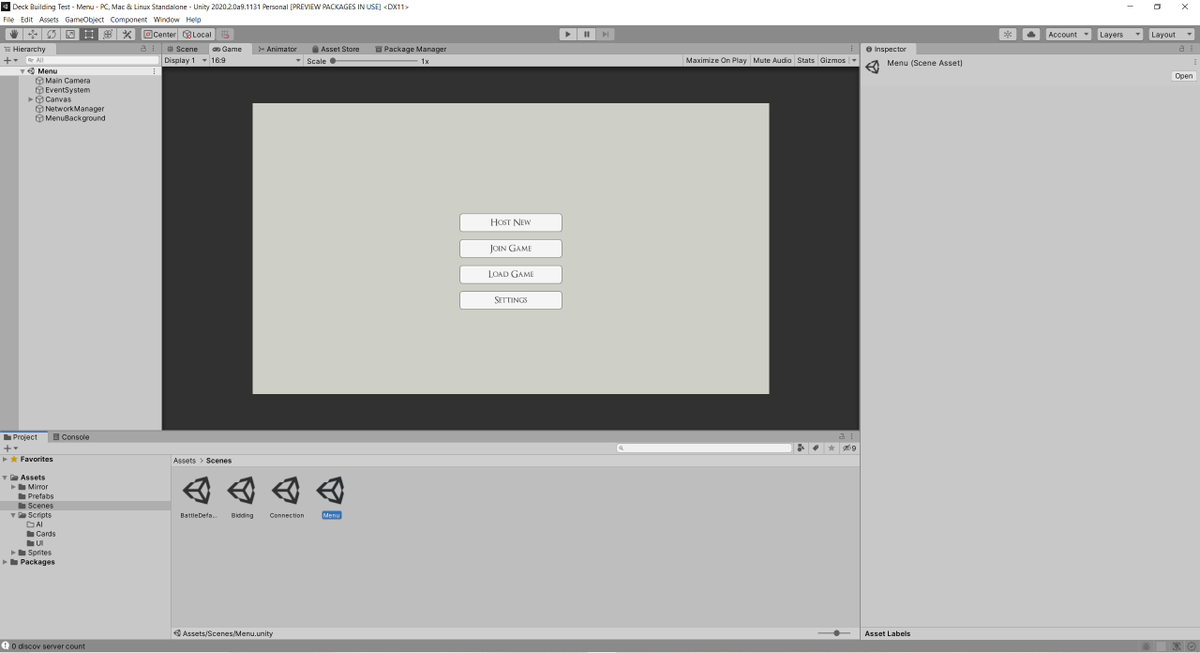Focus the Project search field
Viewport: 1200px width, 653px height.
click(704, 448)
